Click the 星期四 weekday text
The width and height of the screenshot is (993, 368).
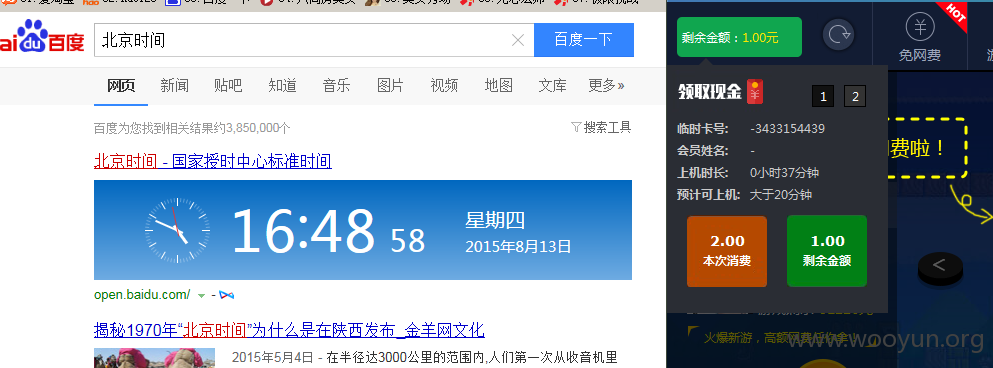[x=495, y=220]
